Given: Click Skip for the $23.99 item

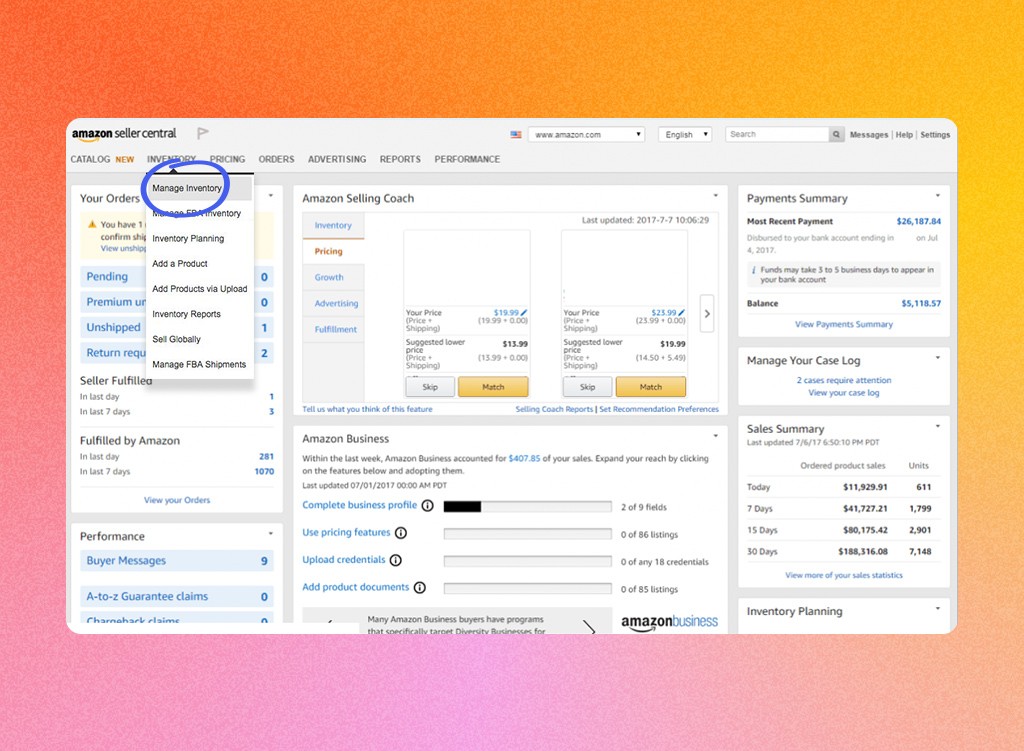Looking at the screenshot, I should [x=587, y=387].
